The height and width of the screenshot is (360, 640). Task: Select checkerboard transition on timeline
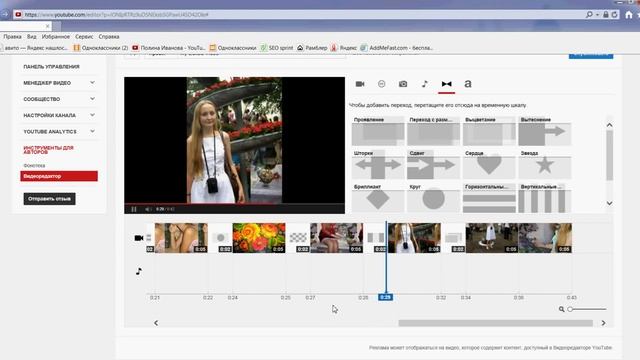[x=298, y=238]
